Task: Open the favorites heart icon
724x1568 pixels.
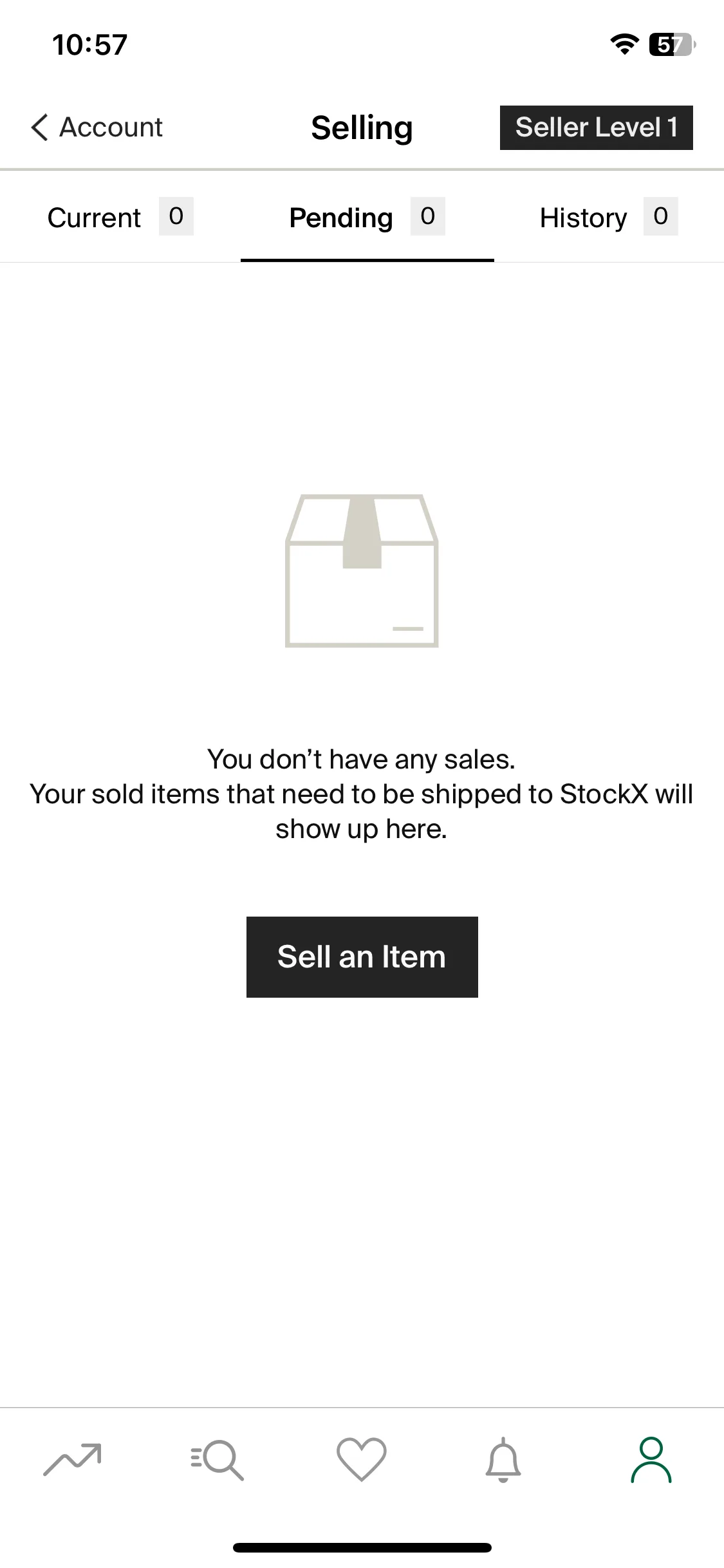Action: (x=362, y=1459)
